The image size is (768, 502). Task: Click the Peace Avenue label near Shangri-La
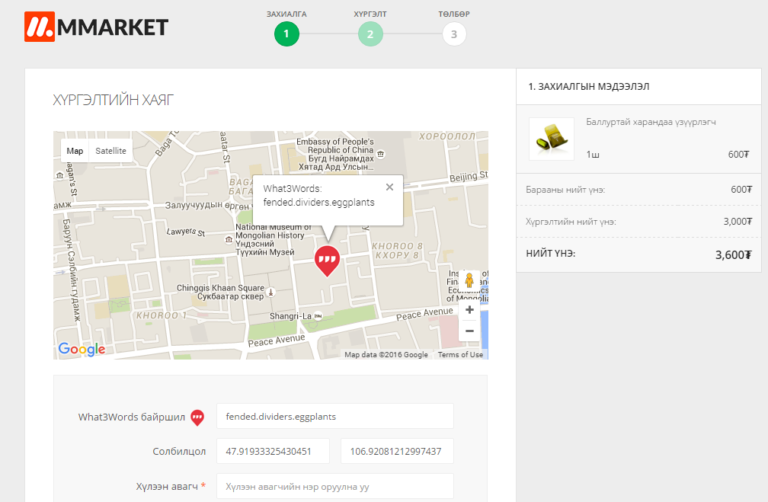click(x=277, y=340)
